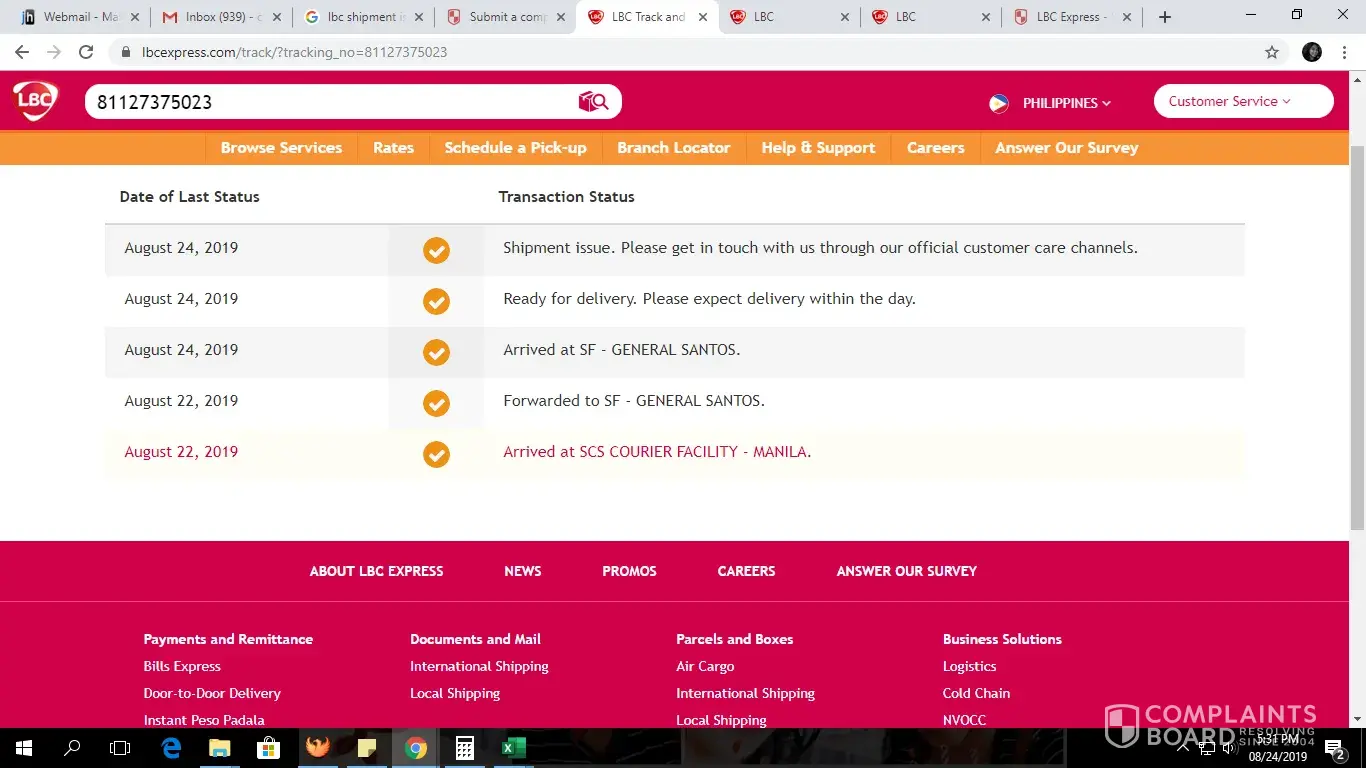Image resolution: width=1366 pixels, height=768 pixels.
Task: Open Rates in the orange menu
Action: click(393, 148)
